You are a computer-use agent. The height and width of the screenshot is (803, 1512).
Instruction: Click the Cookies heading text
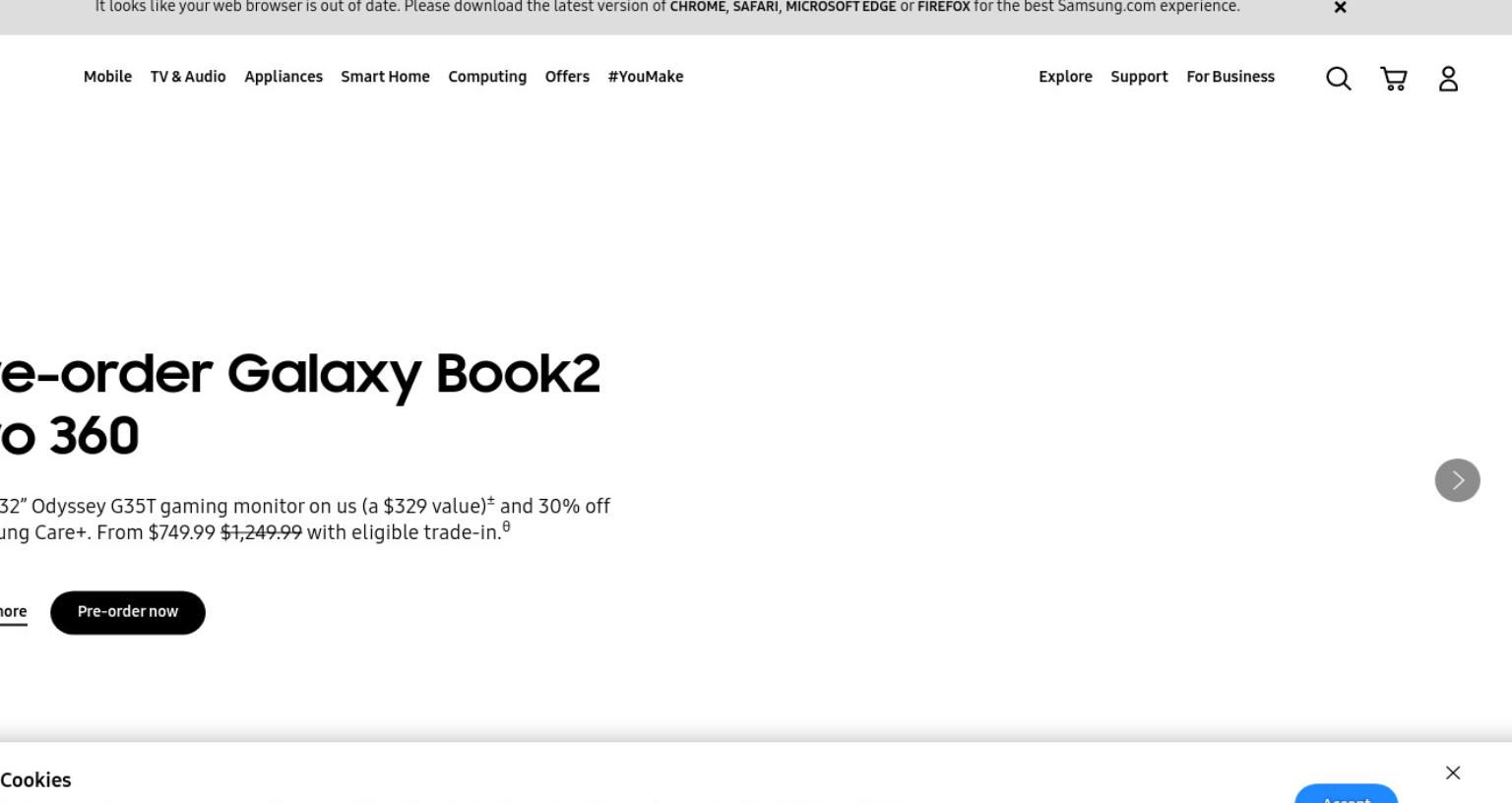[35, 780]
